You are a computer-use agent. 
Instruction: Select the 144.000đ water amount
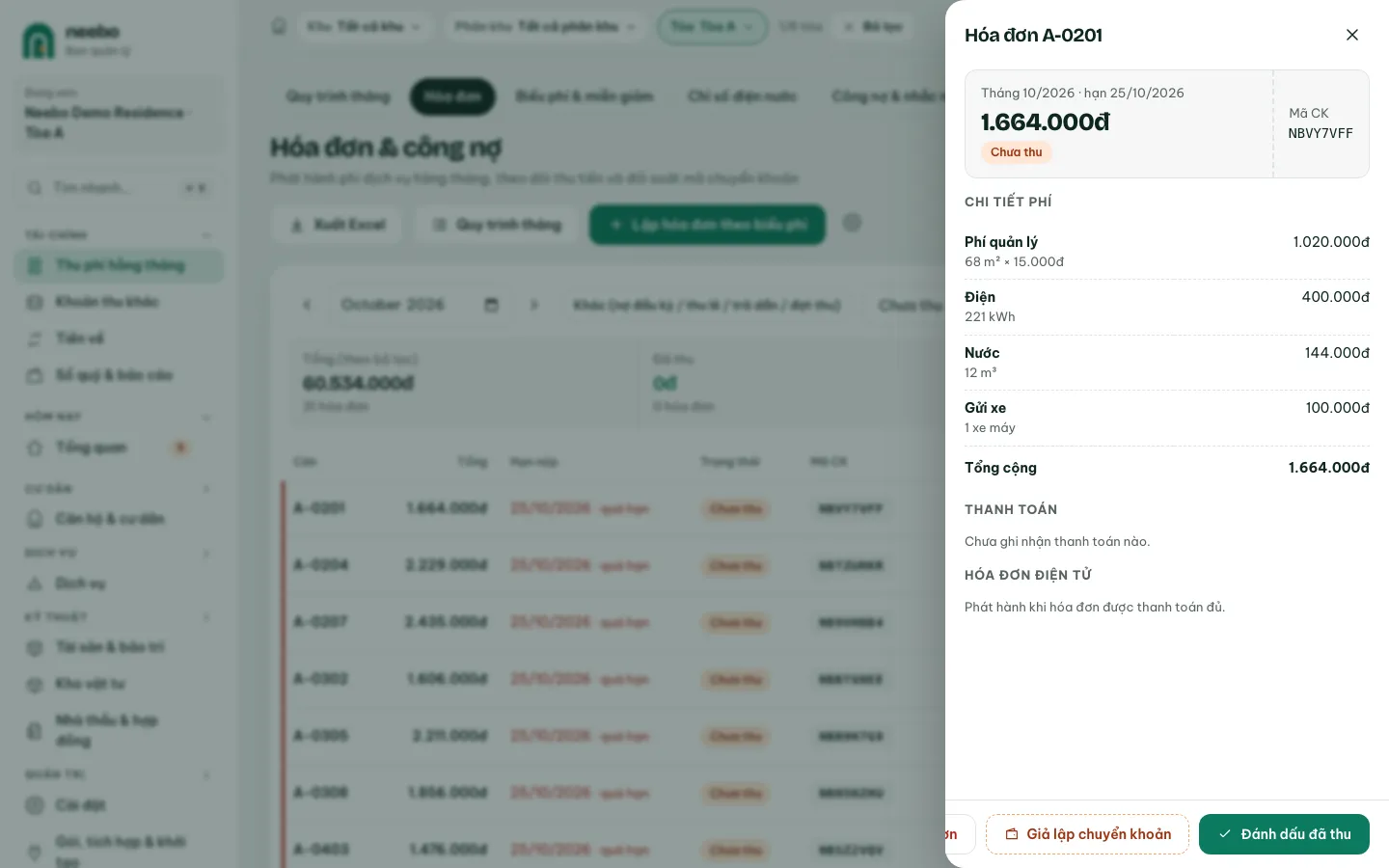pyautogui.click(x=1337, y=353)
